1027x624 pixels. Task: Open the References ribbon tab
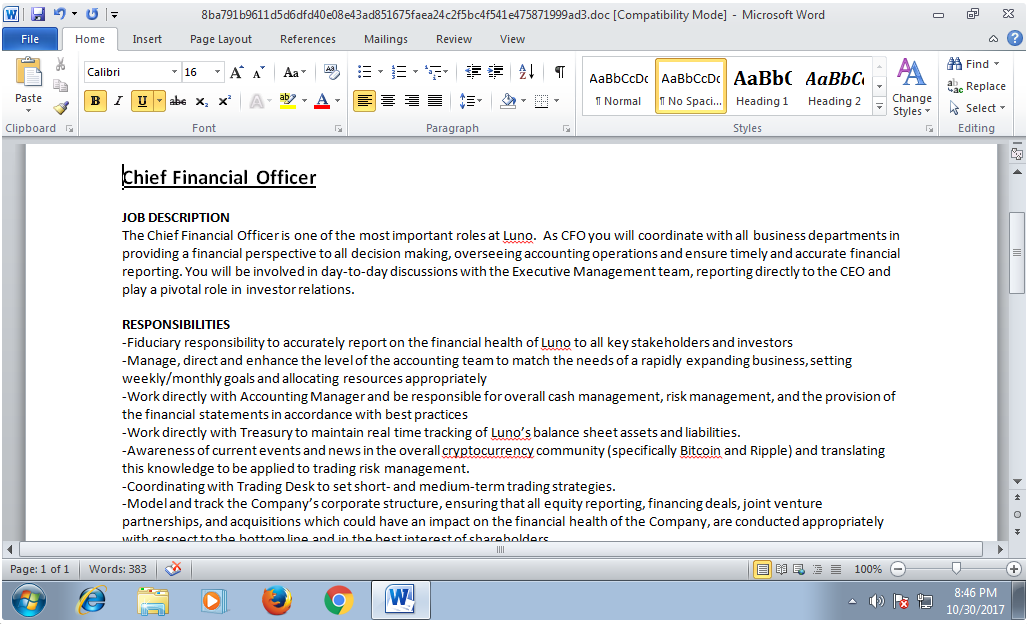[308, 39]
